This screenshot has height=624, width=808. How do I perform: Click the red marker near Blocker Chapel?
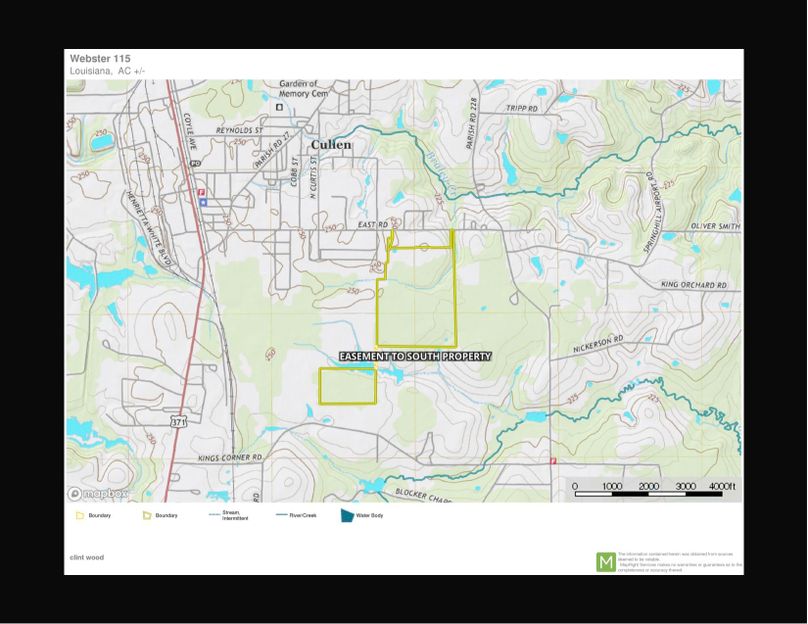[551, 461]
